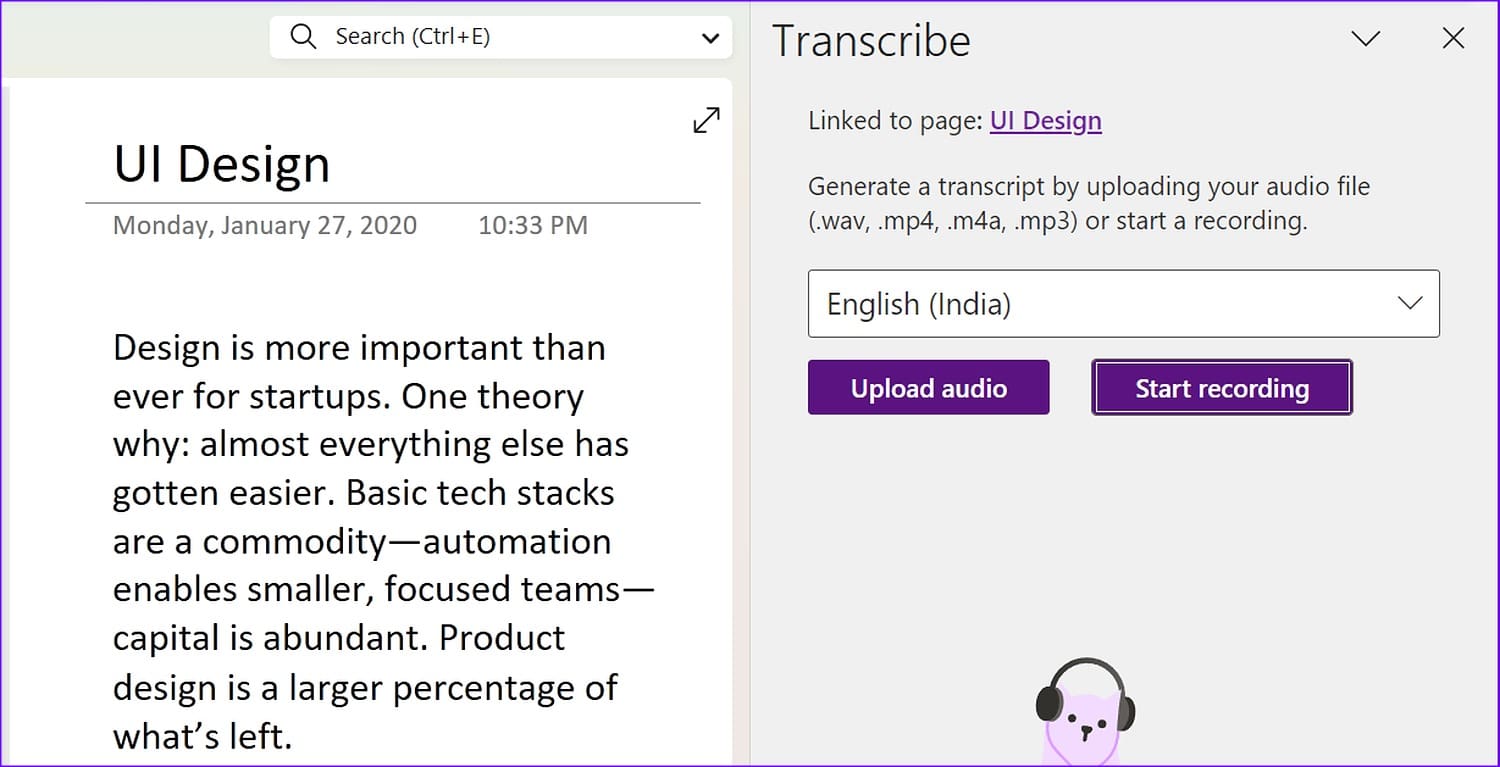Click the 'Linked to page:' label
1500x767 pixels.
pos(894,121)
